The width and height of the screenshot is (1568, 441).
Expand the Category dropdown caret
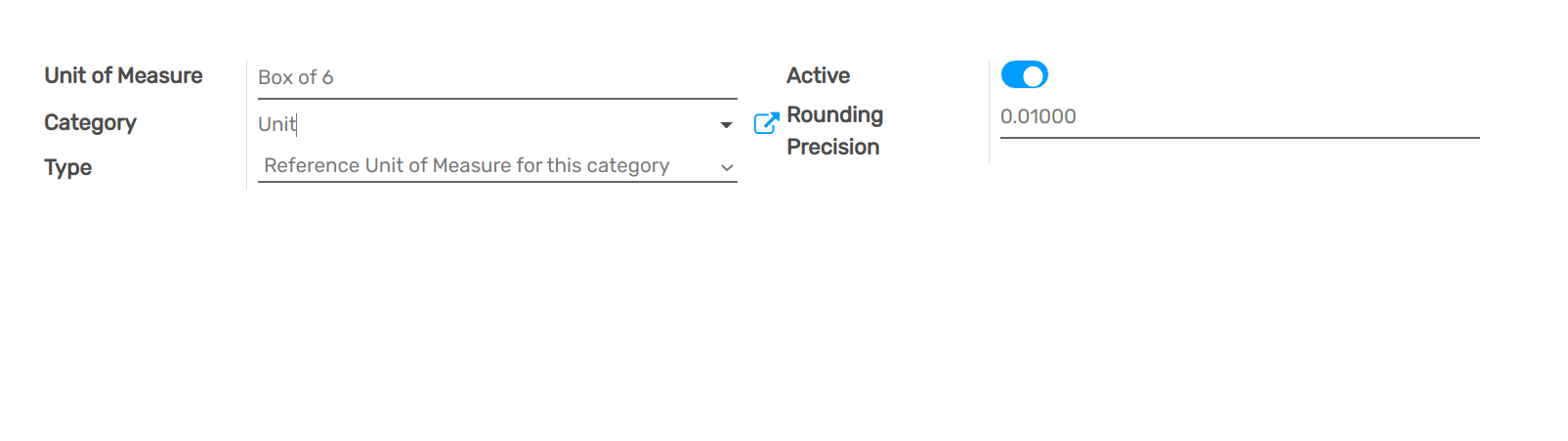(726, 125)
